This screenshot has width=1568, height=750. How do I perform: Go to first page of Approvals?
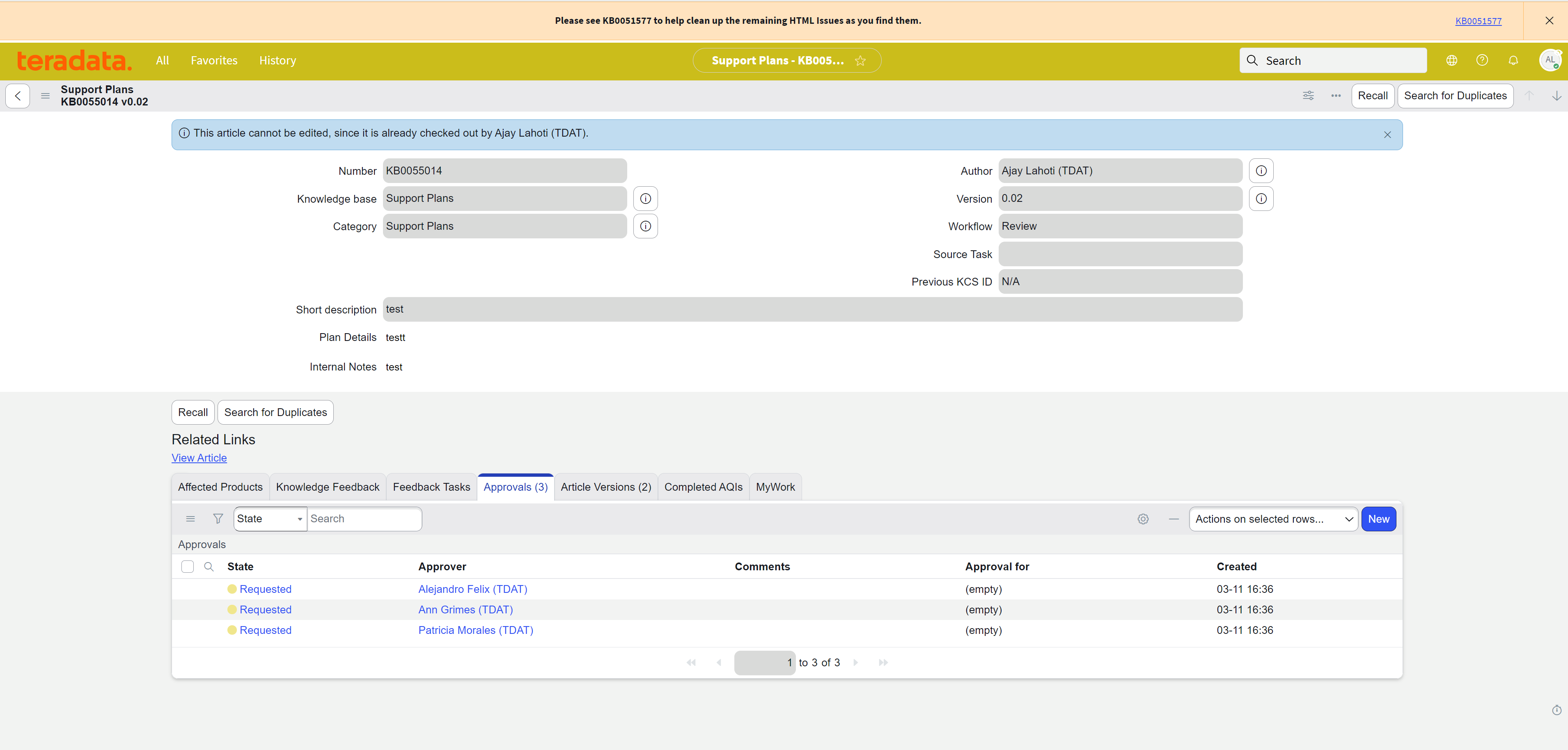[x=691, y=663]
